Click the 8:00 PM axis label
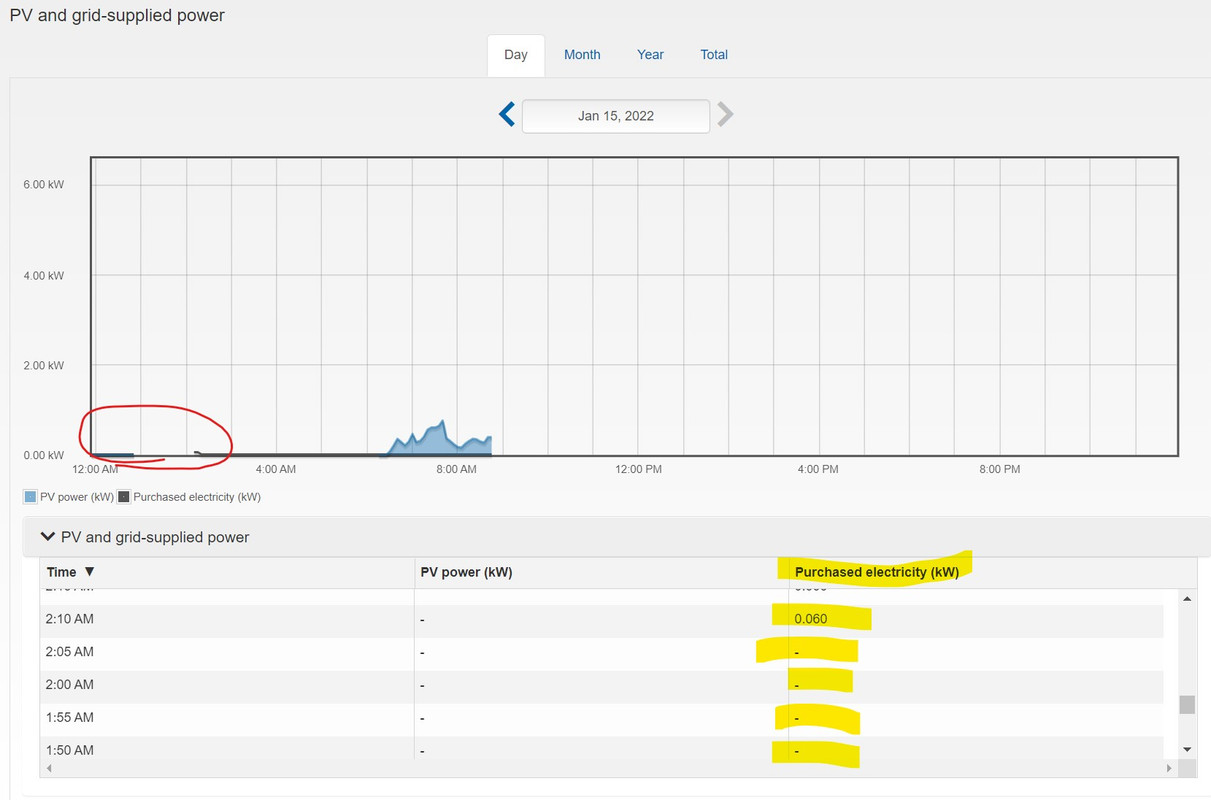The image size is (1211, 800). (x=999, y=469)
